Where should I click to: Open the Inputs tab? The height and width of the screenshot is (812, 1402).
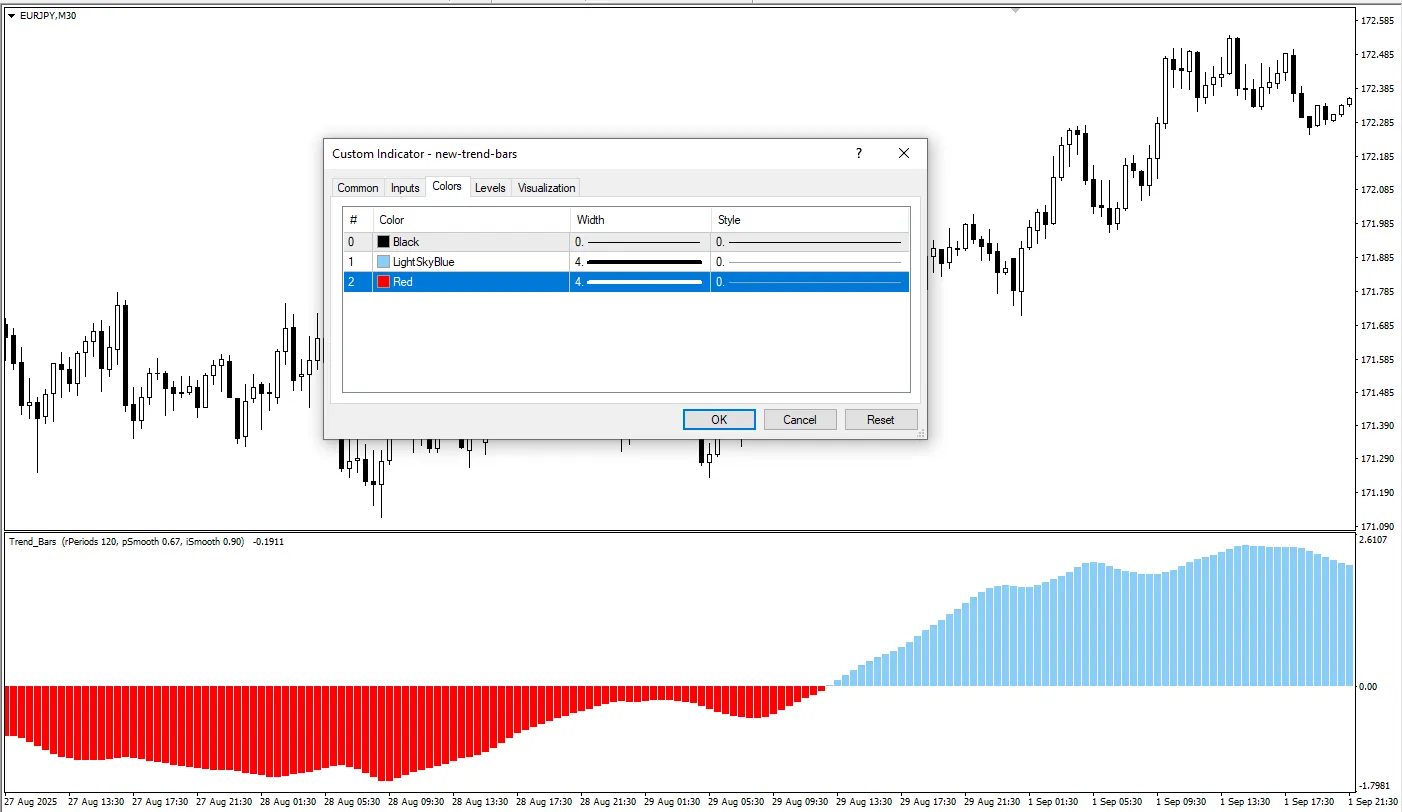pyautogui.click(x=405, y=188)
